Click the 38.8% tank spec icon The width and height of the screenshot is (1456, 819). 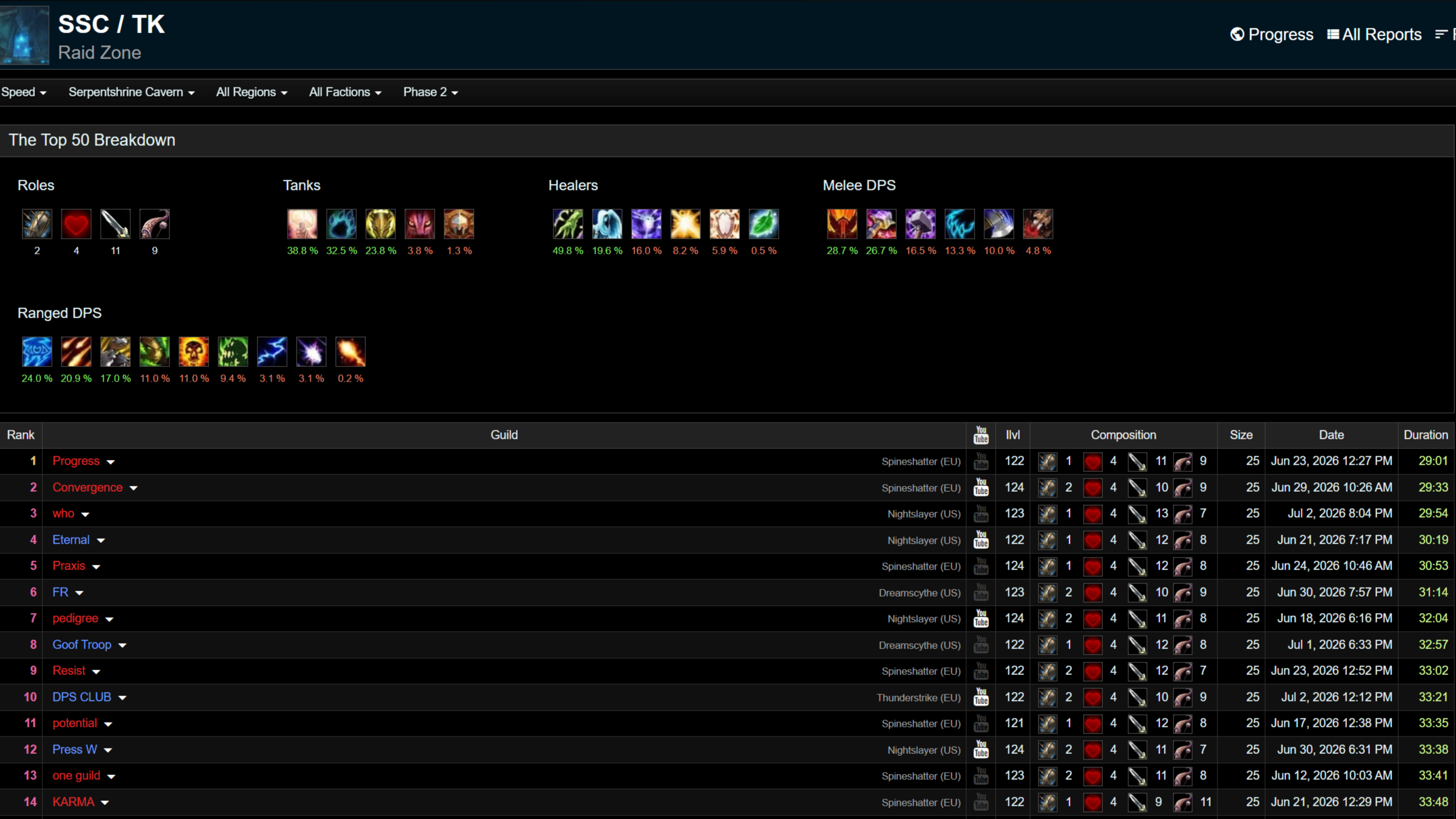302,224
